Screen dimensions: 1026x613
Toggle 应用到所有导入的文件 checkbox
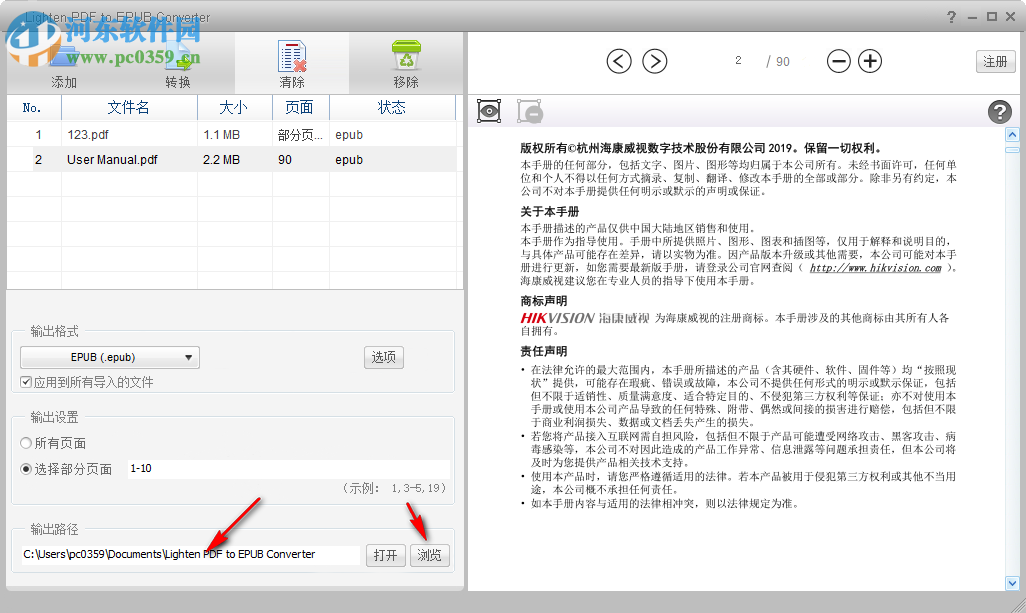point(24,380)
